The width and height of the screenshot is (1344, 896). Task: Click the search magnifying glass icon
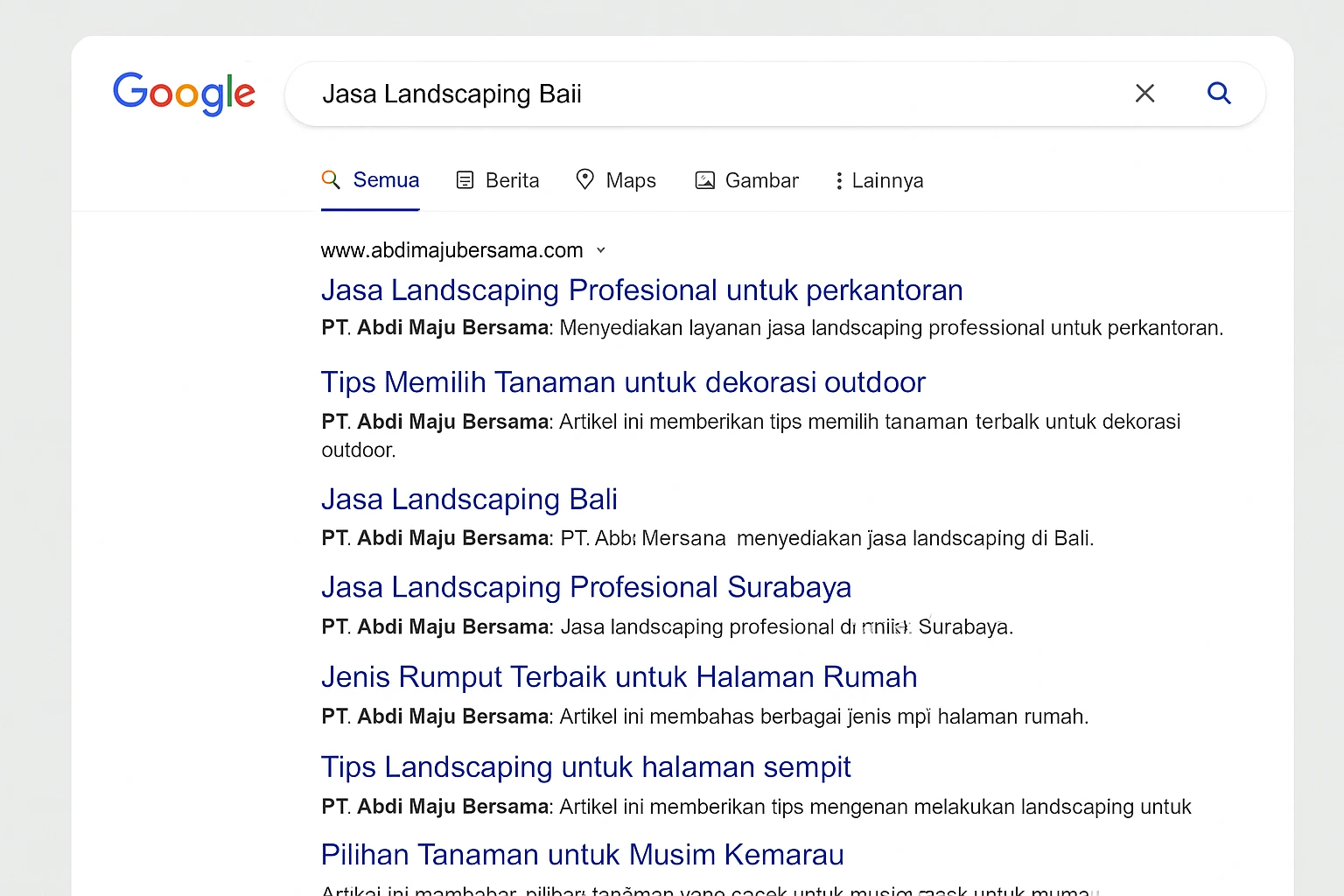coord(1219,93)
